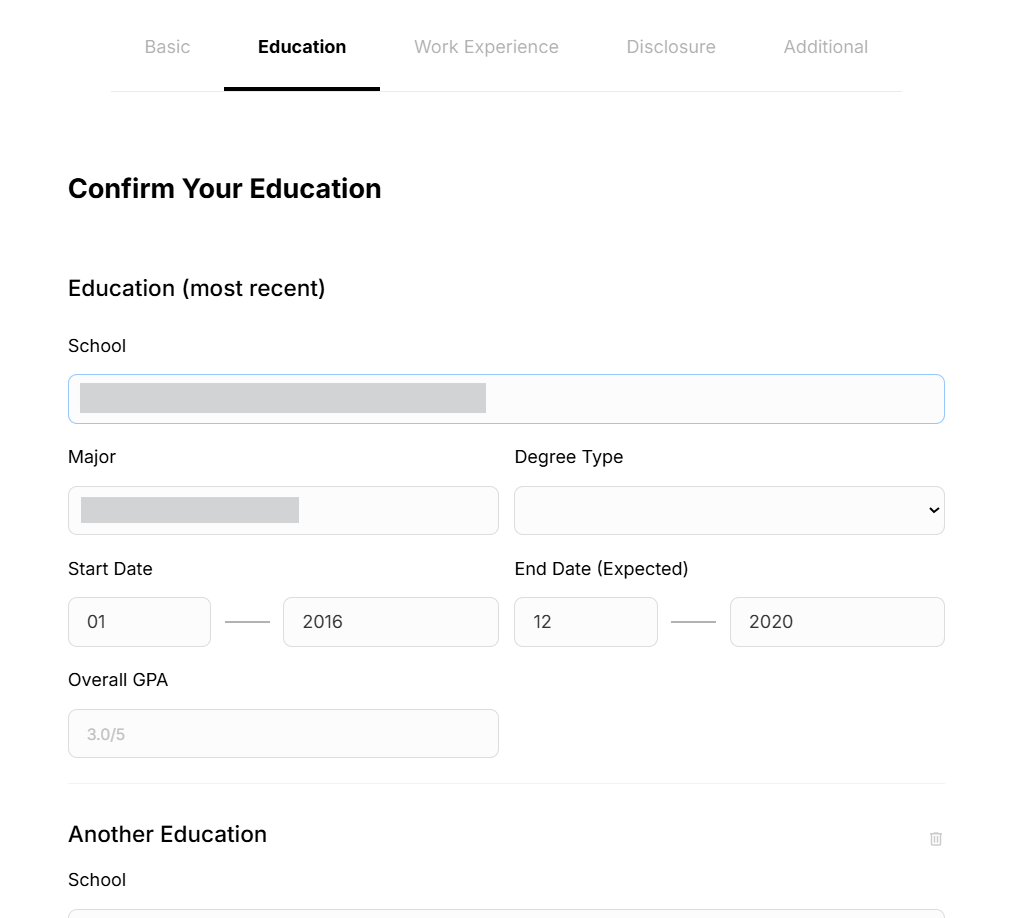Viewport: 1020px width, 918px height.
Task: Delete the Another Education entry with trash icon
Action: point(936,839)
